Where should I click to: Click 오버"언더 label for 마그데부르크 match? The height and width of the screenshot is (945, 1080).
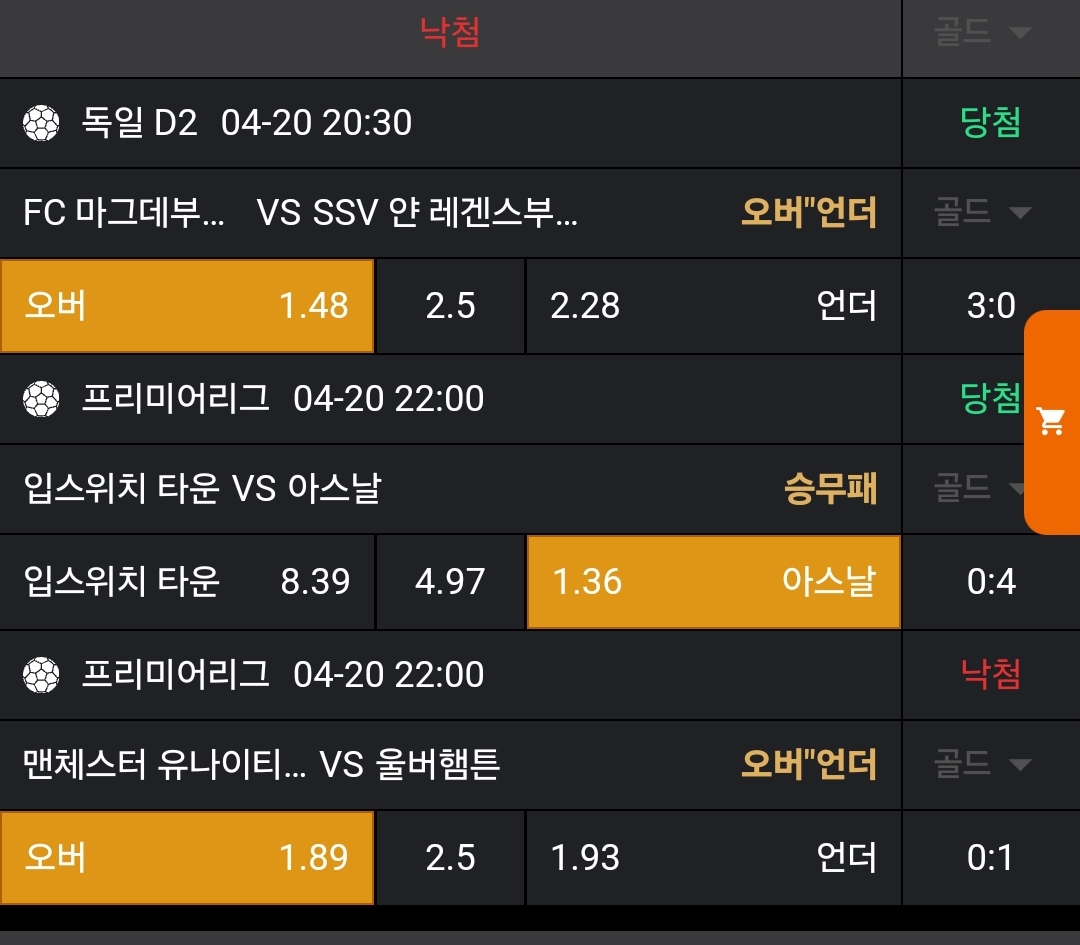pyautogui.click(x=808, y=213)
